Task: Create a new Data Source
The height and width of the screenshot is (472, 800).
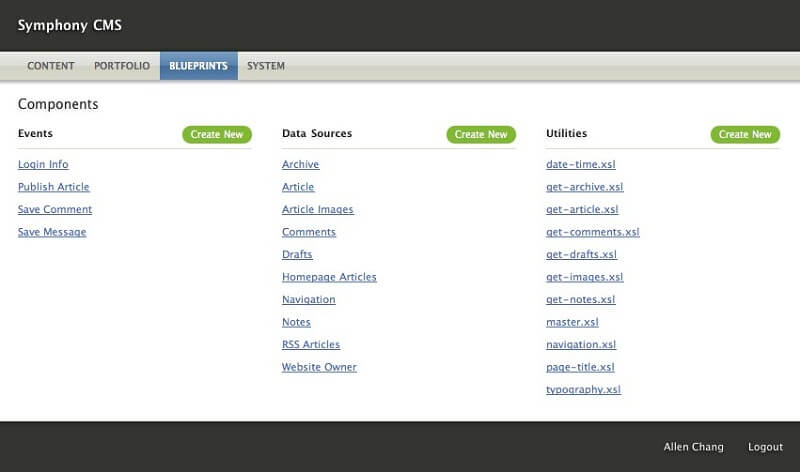Action: (x=481, y=134)
